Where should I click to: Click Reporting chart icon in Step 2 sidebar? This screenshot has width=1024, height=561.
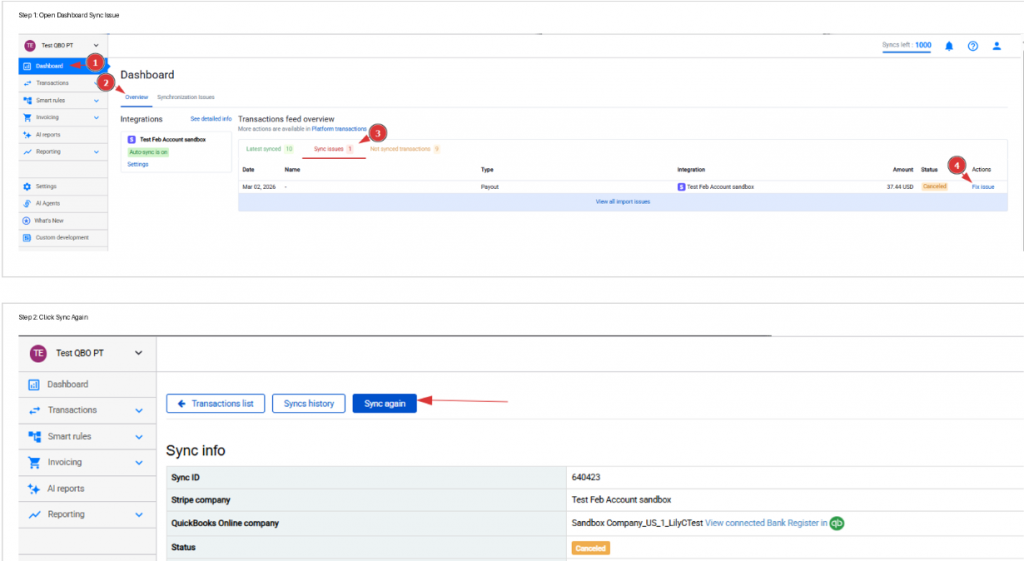point(34,515)
